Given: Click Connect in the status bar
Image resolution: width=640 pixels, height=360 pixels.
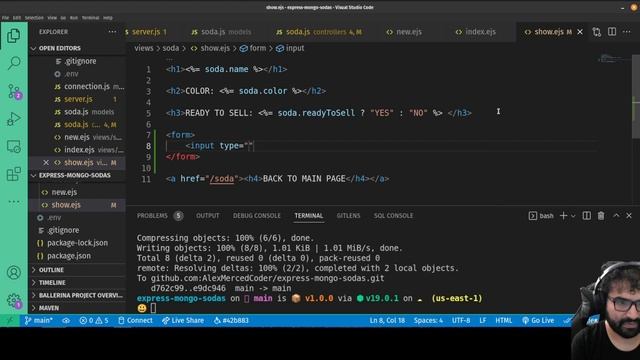Looking at the screenshot, I should pyautogui.click(x=135, y=320).
